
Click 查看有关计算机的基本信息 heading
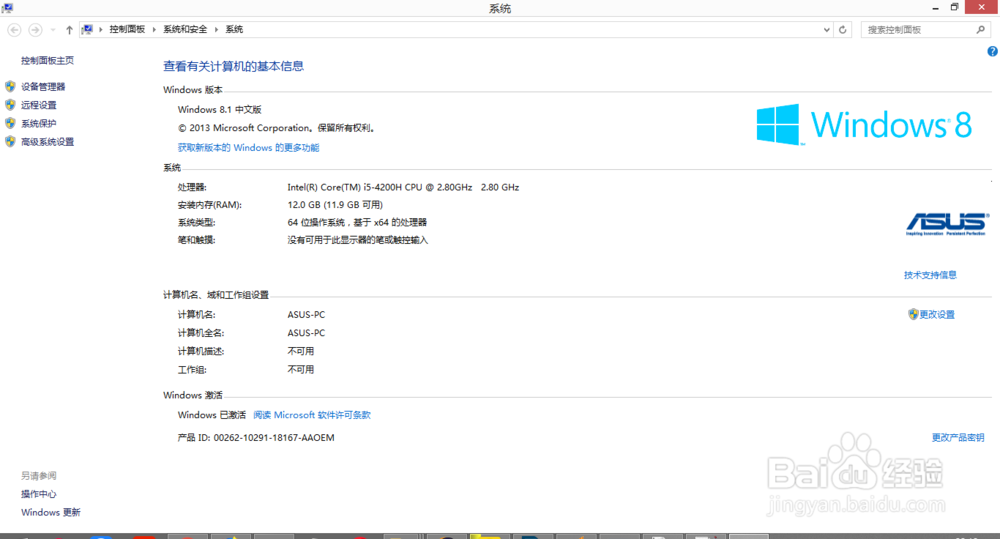click(233, 66)
